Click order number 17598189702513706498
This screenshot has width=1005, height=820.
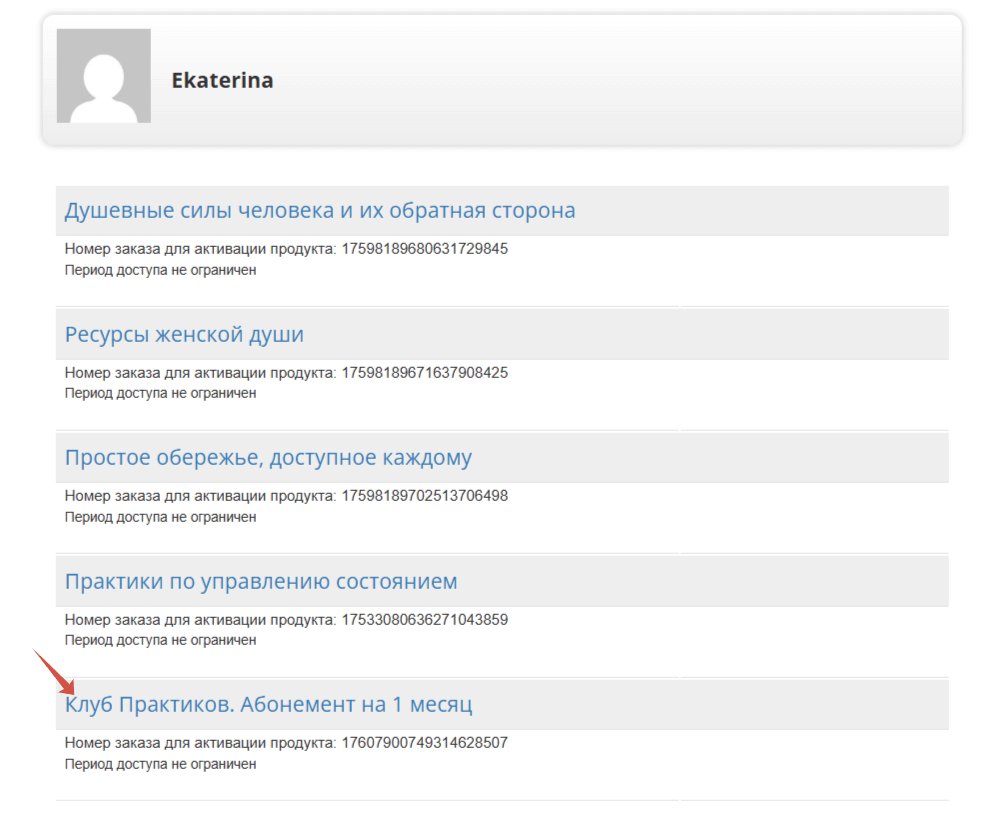[x=424, y=496]
